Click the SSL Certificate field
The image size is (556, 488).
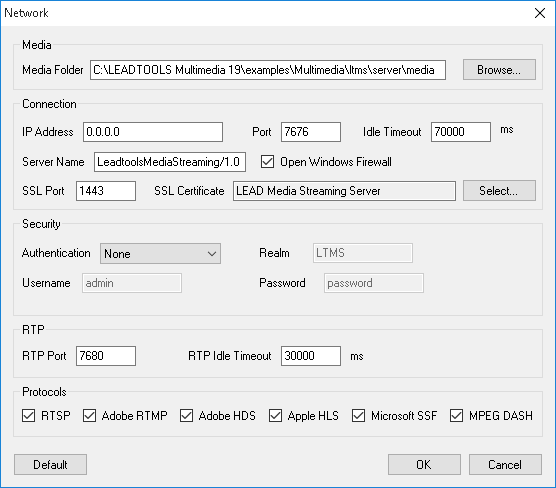pos(344,191)
